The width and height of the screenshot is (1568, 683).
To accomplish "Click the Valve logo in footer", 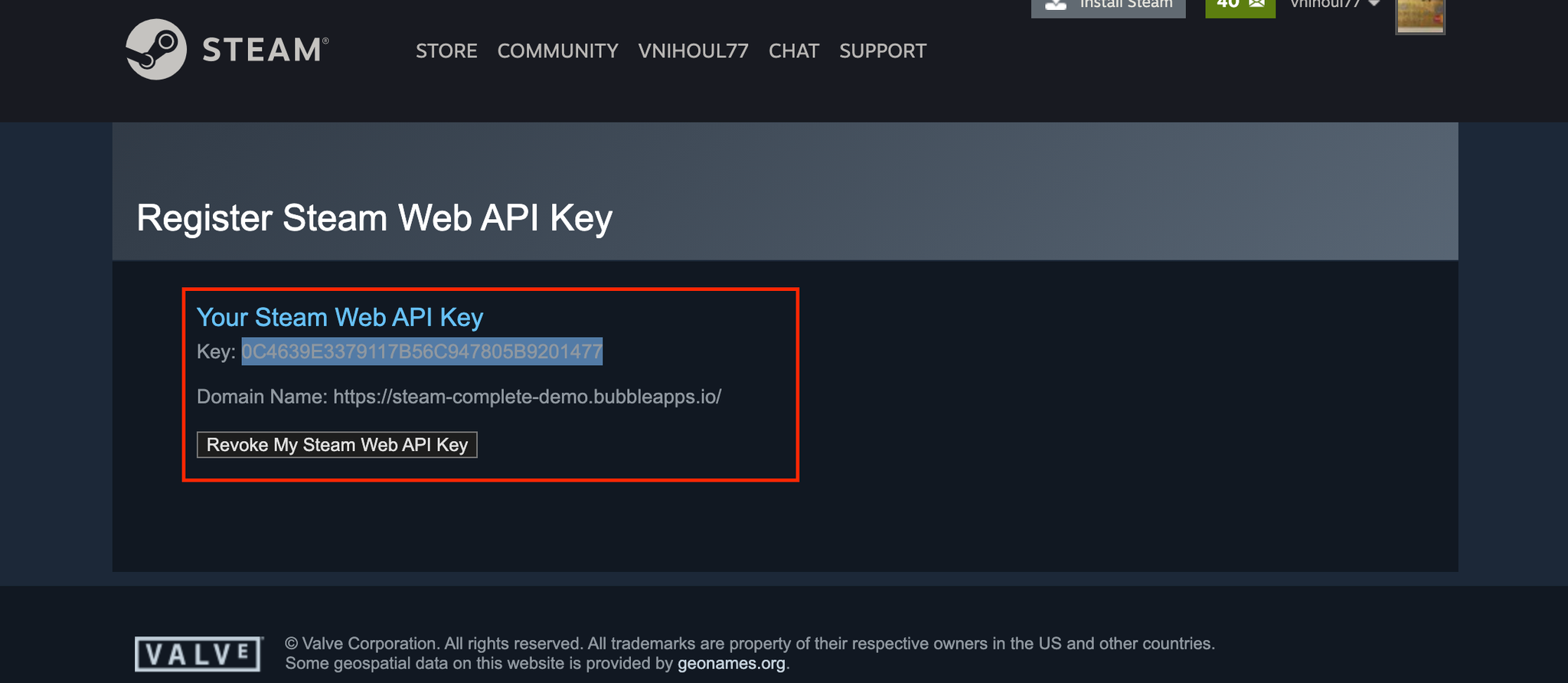I will [x=198, y=654].
